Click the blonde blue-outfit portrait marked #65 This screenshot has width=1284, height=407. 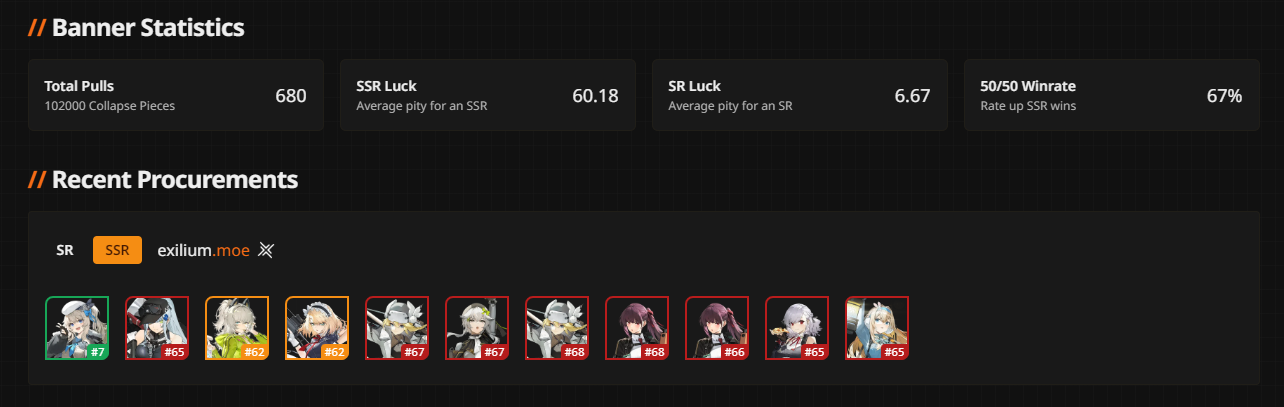877,328
